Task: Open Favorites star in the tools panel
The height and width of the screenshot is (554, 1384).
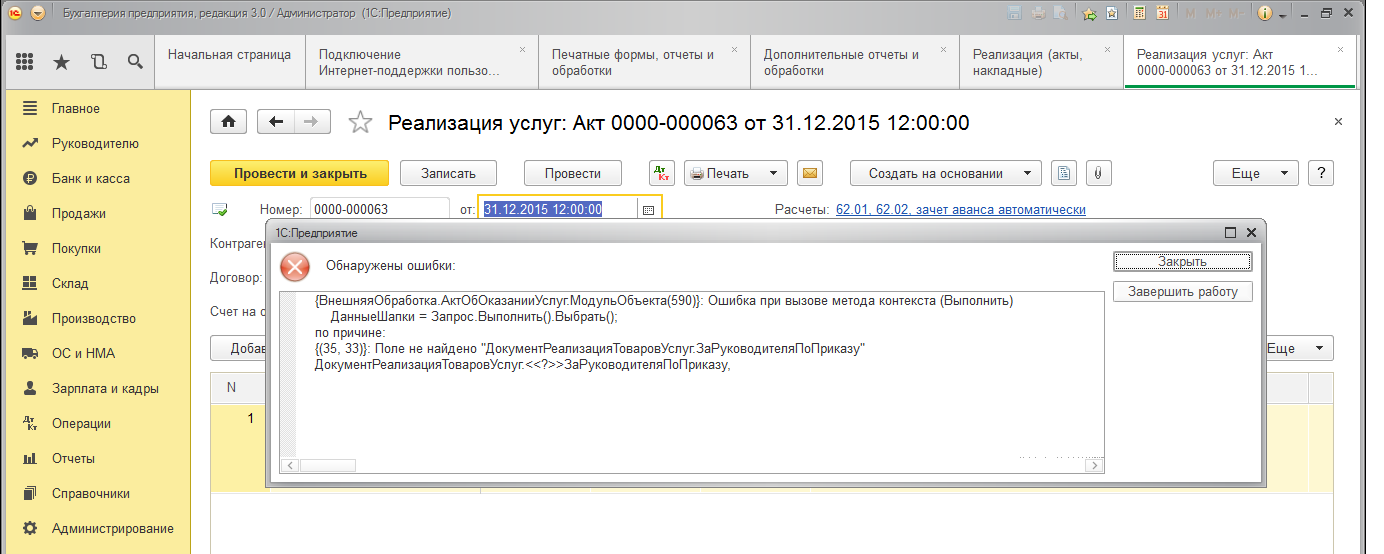Action: (x=62, y=62)
